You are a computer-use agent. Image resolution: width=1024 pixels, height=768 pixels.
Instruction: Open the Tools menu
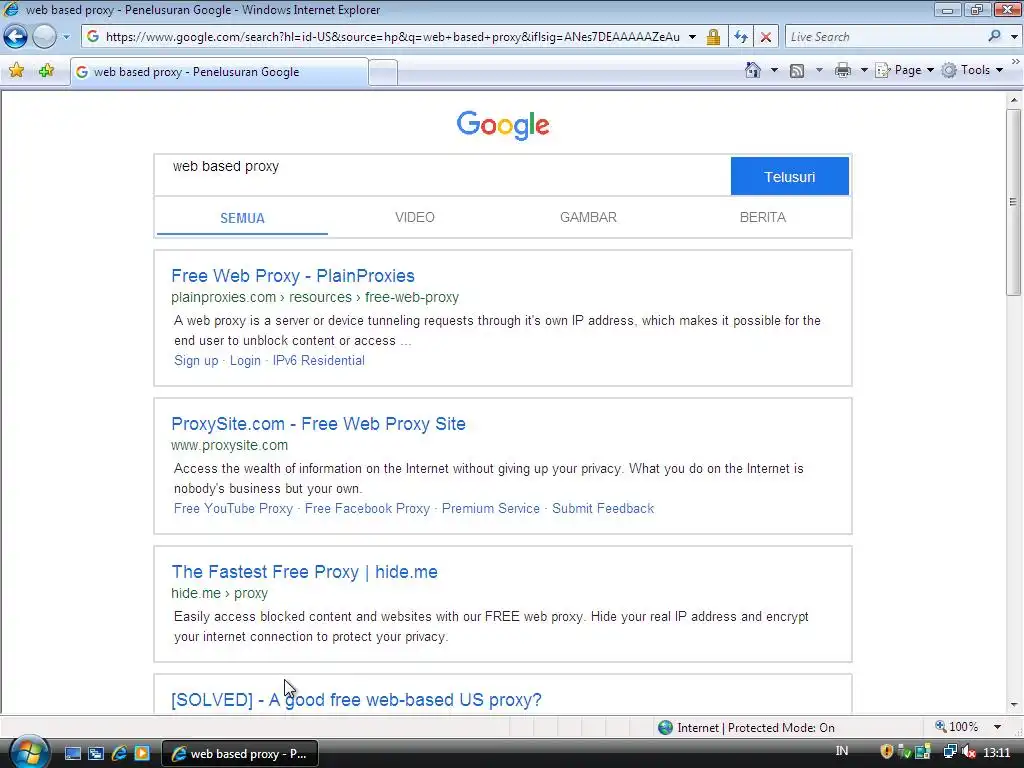972,70
